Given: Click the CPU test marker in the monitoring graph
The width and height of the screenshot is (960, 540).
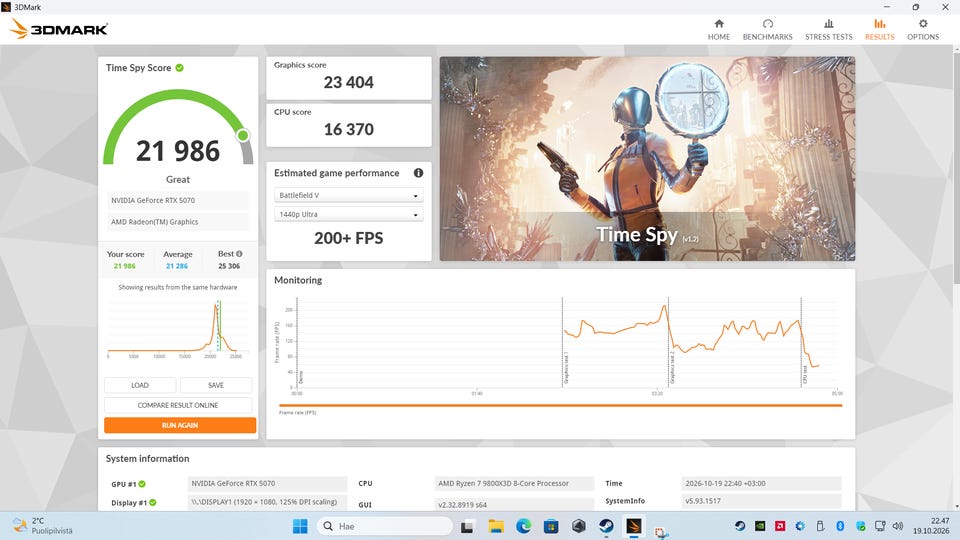Looking at the screenshot, I should pyautogui.click(x=804, y=375).
